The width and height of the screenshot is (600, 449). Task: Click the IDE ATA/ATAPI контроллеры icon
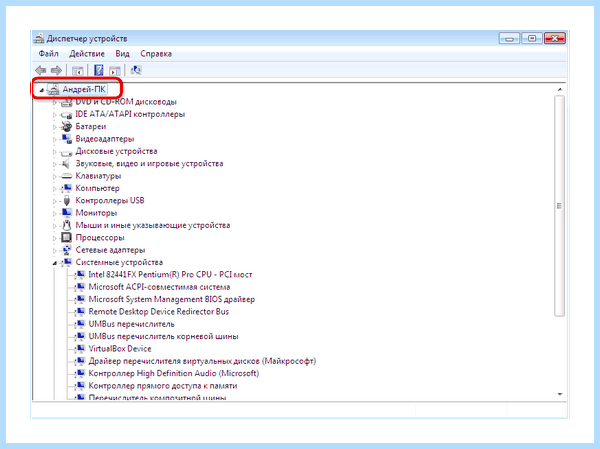point(67,114)
